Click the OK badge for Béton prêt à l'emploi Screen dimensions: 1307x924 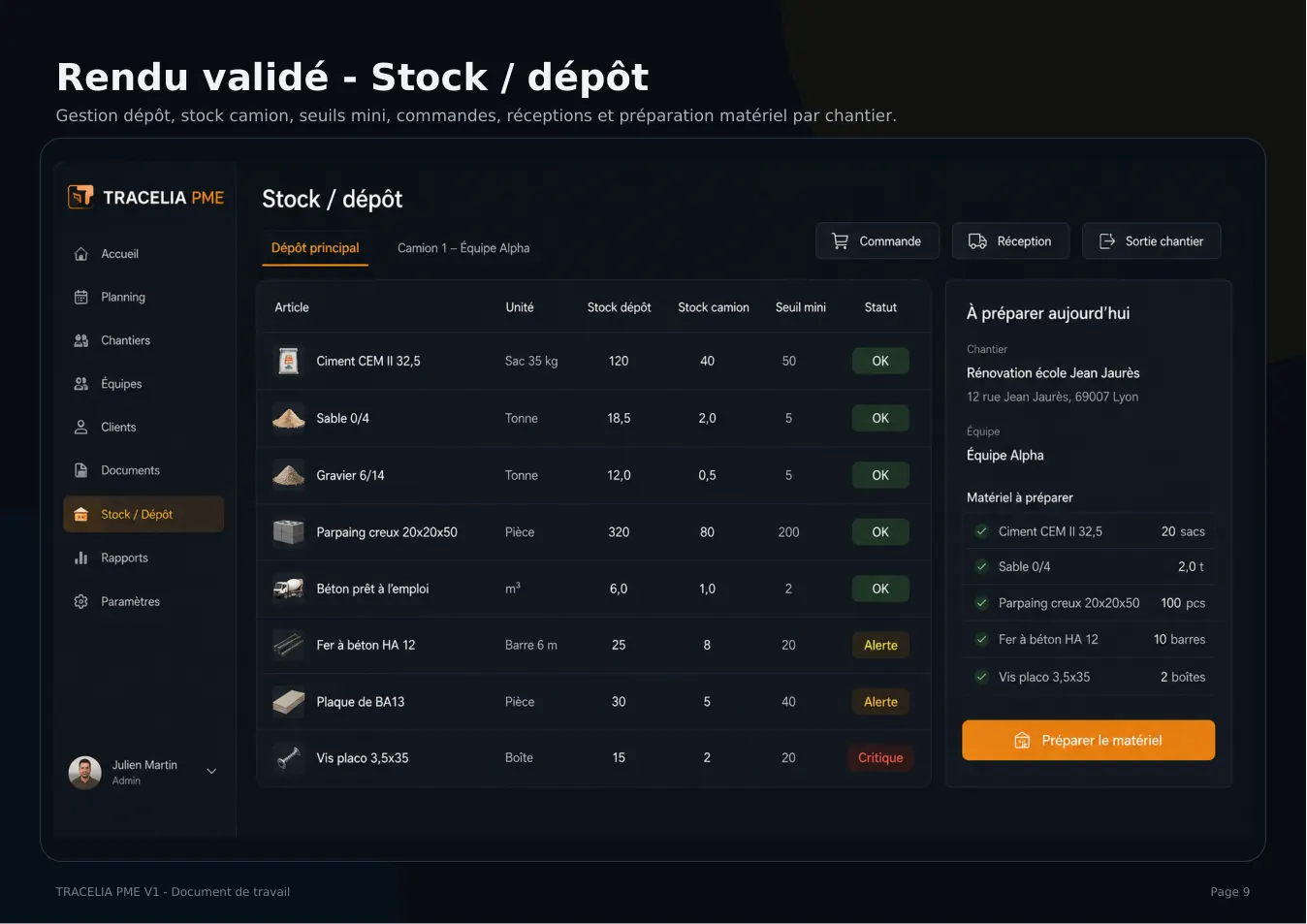click(880, 589)
